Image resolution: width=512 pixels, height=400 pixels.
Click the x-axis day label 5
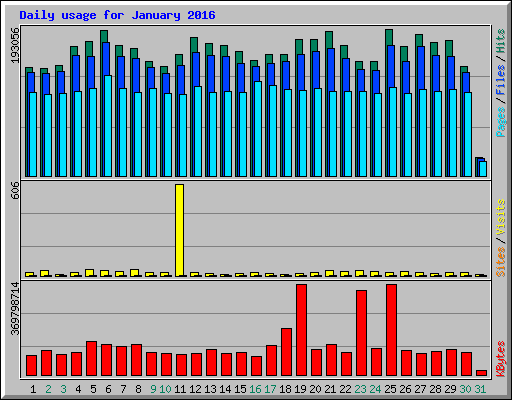pos(93,389)
